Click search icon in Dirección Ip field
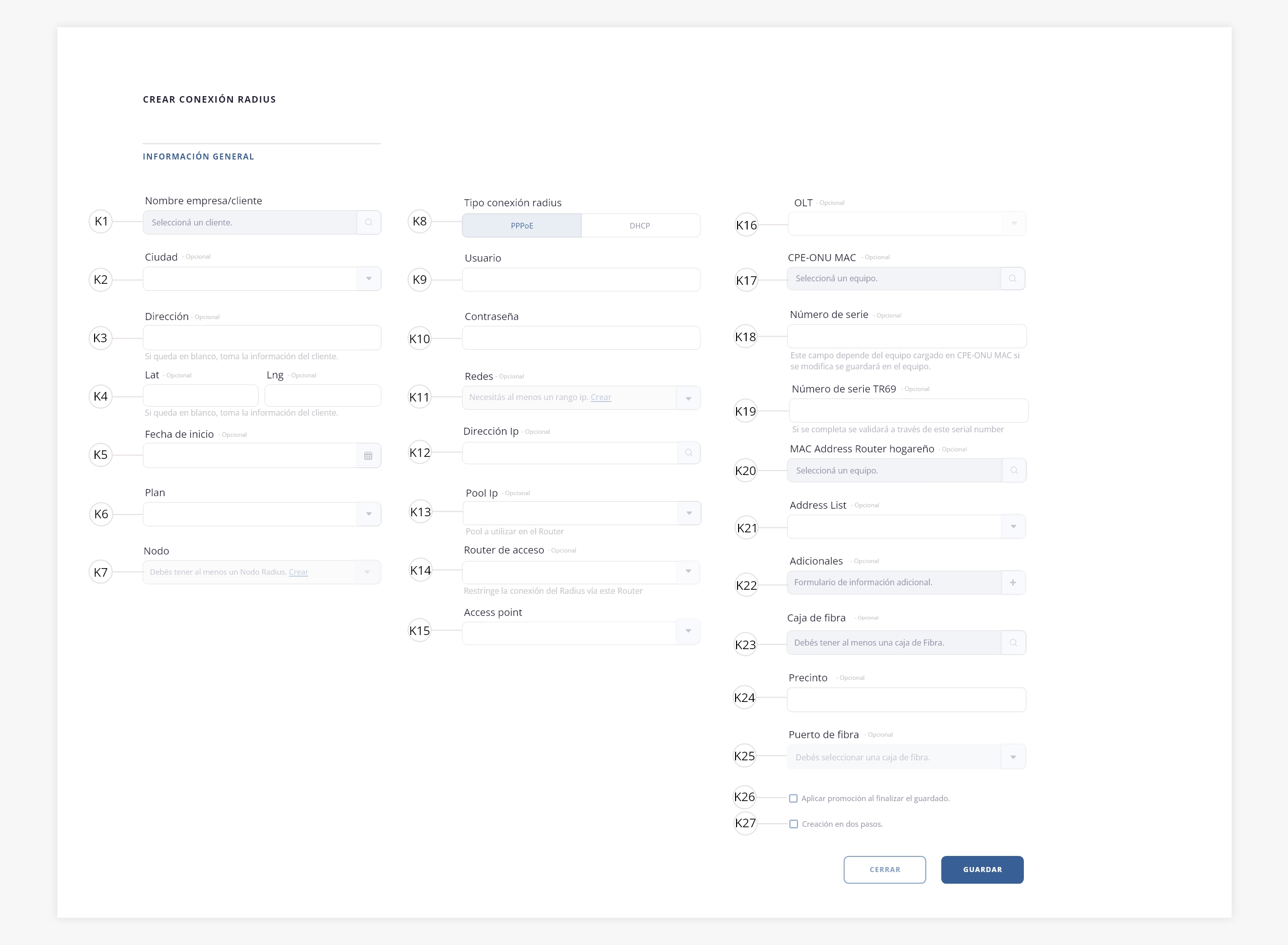 point(689,453)
